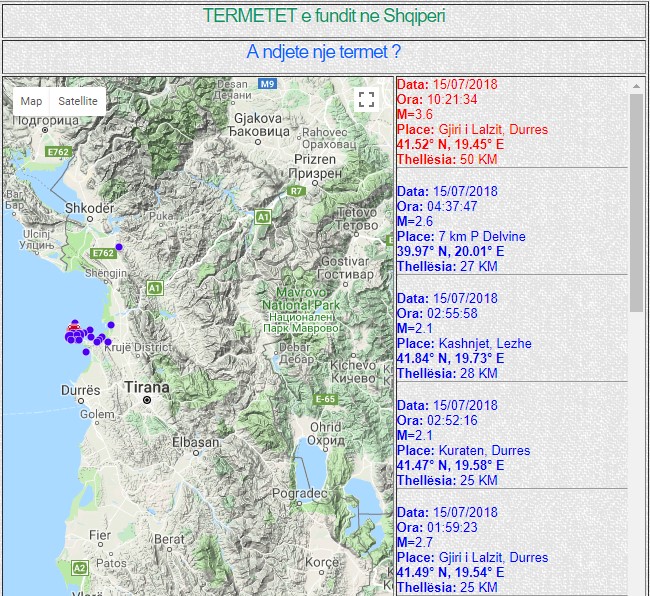Click the red earthquake marker near Durres
The height and width of the screenshot is (596, 650).
[x=73, y=328]
